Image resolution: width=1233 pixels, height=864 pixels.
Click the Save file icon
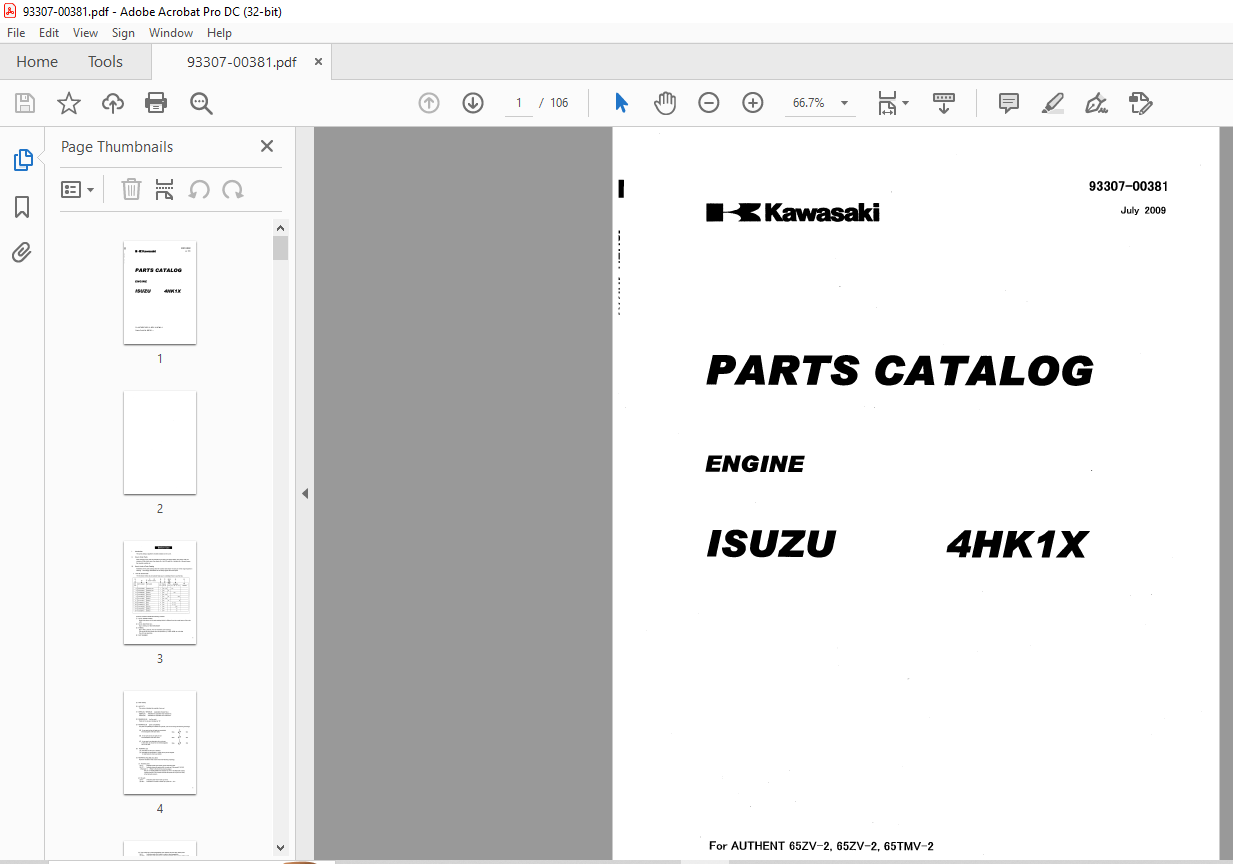point(25,103)
